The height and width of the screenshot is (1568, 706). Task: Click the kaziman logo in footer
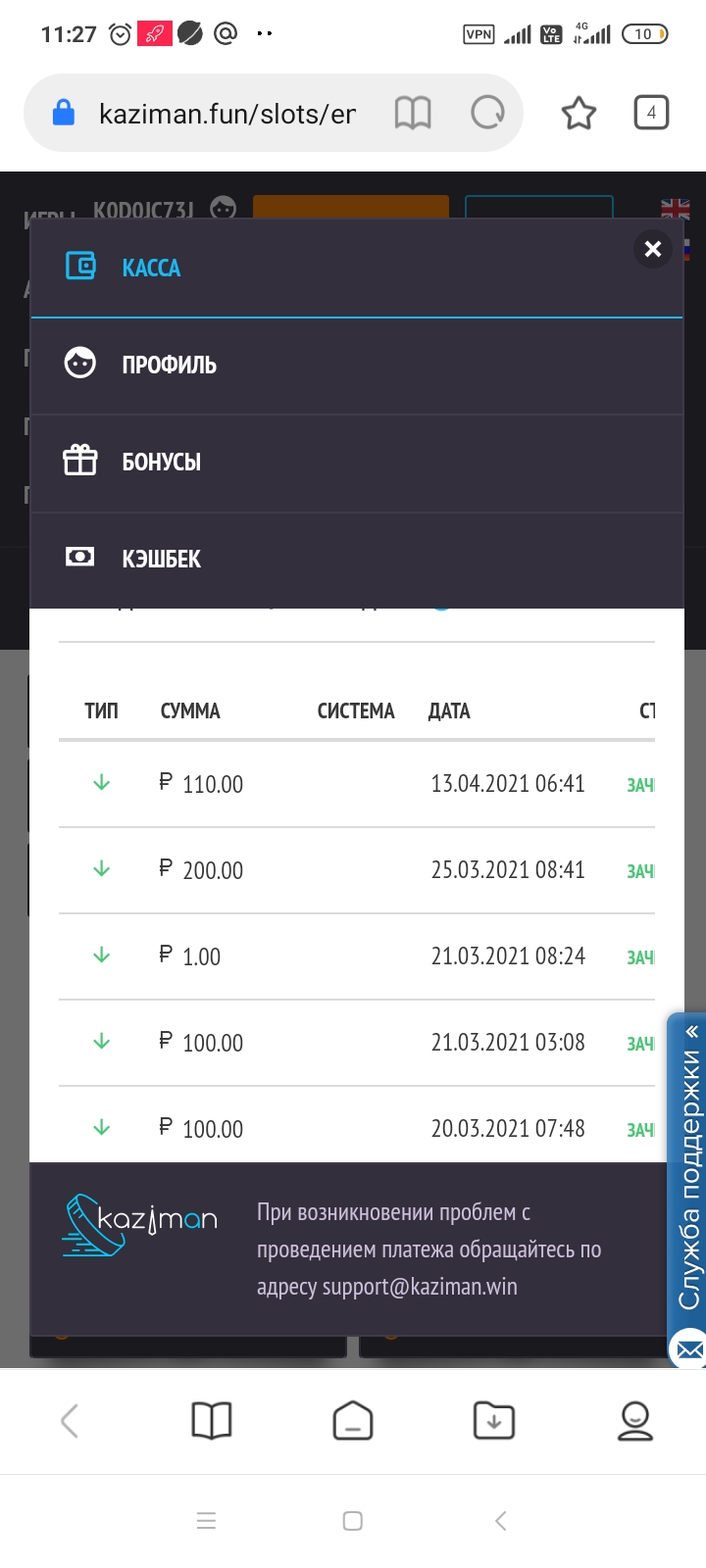(x=140, y=1224)
